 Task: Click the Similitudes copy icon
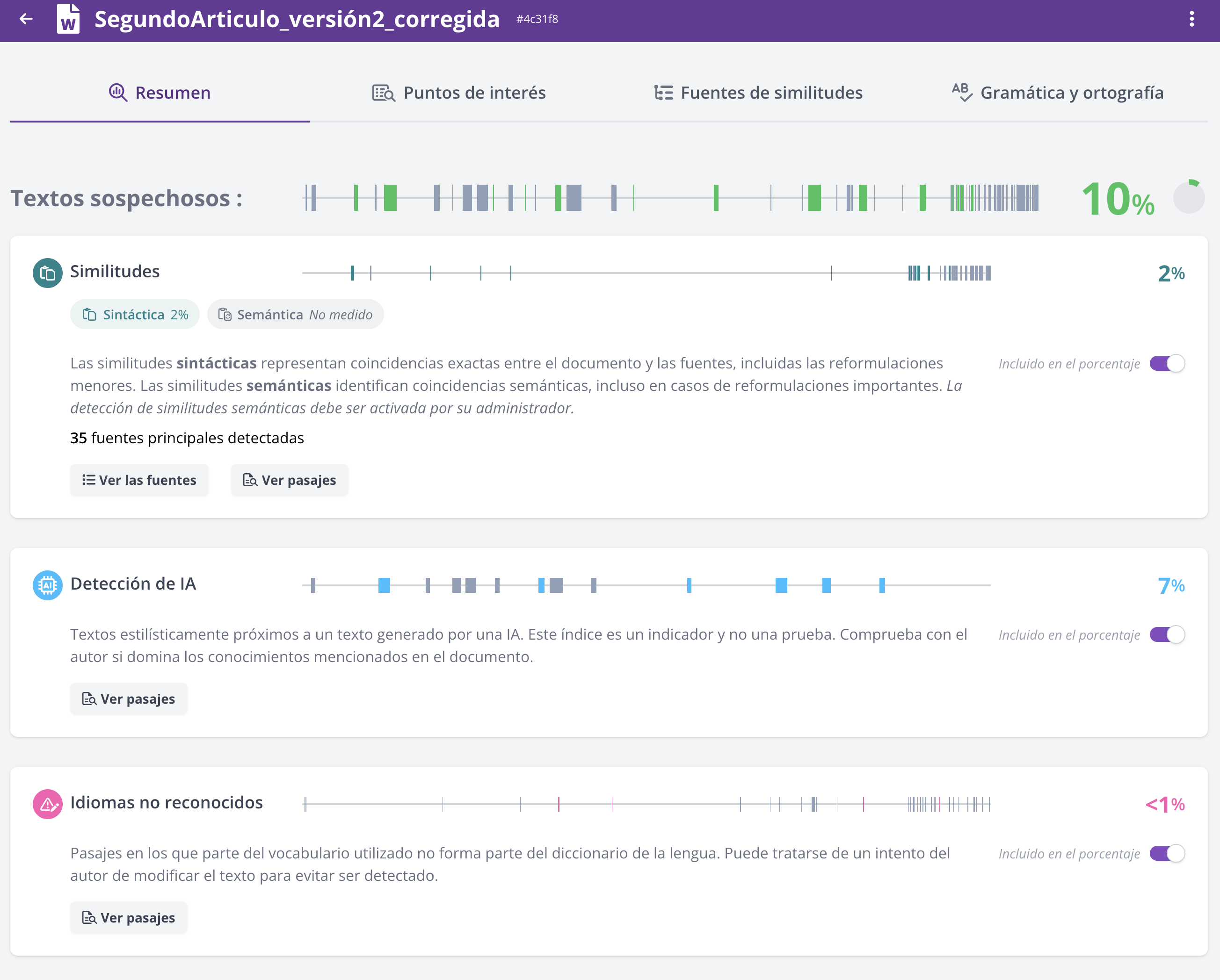click(x=48, y=273)
